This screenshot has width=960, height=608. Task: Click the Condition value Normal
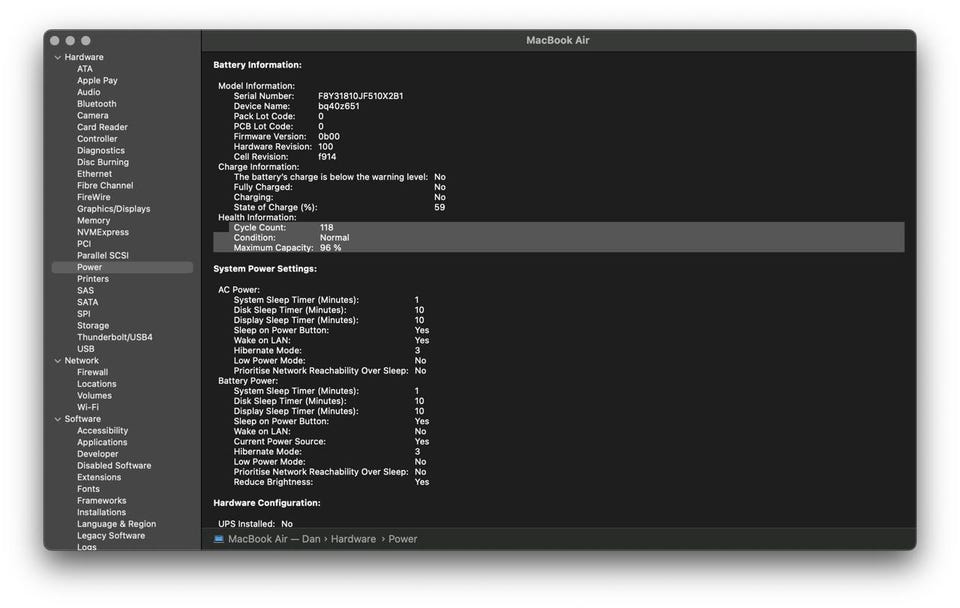tap(334, 238)
